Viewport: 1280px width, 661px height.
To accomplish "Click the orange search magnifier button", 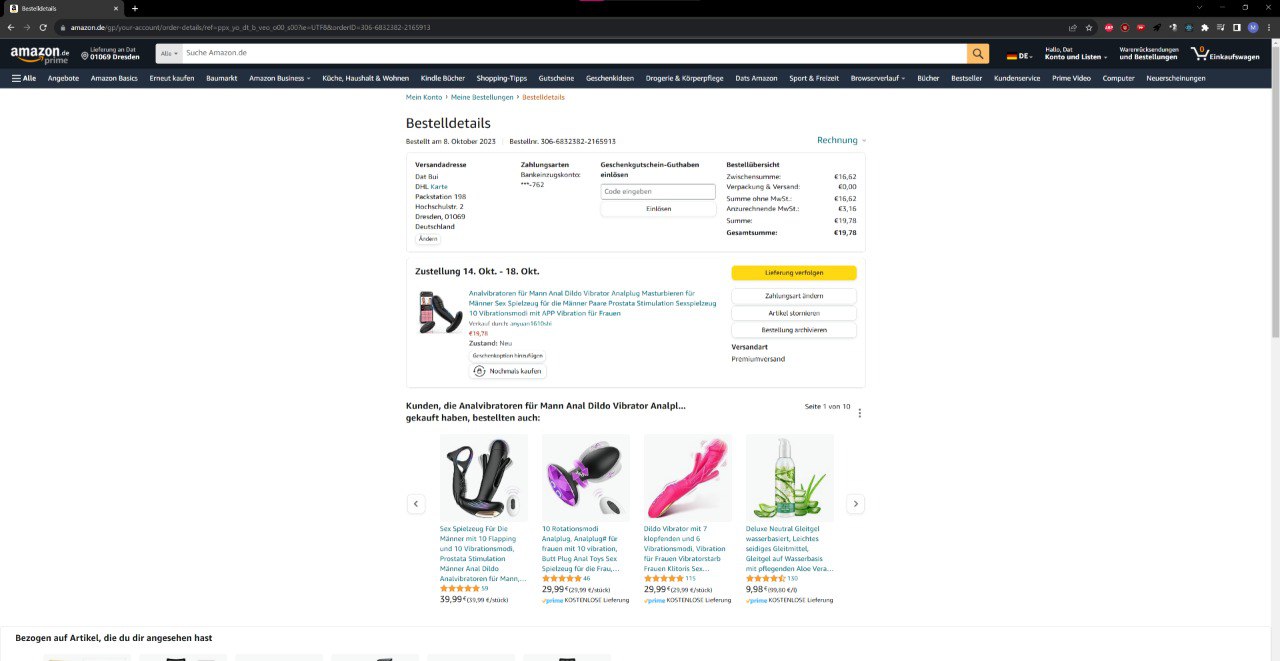I will [978, 53].
